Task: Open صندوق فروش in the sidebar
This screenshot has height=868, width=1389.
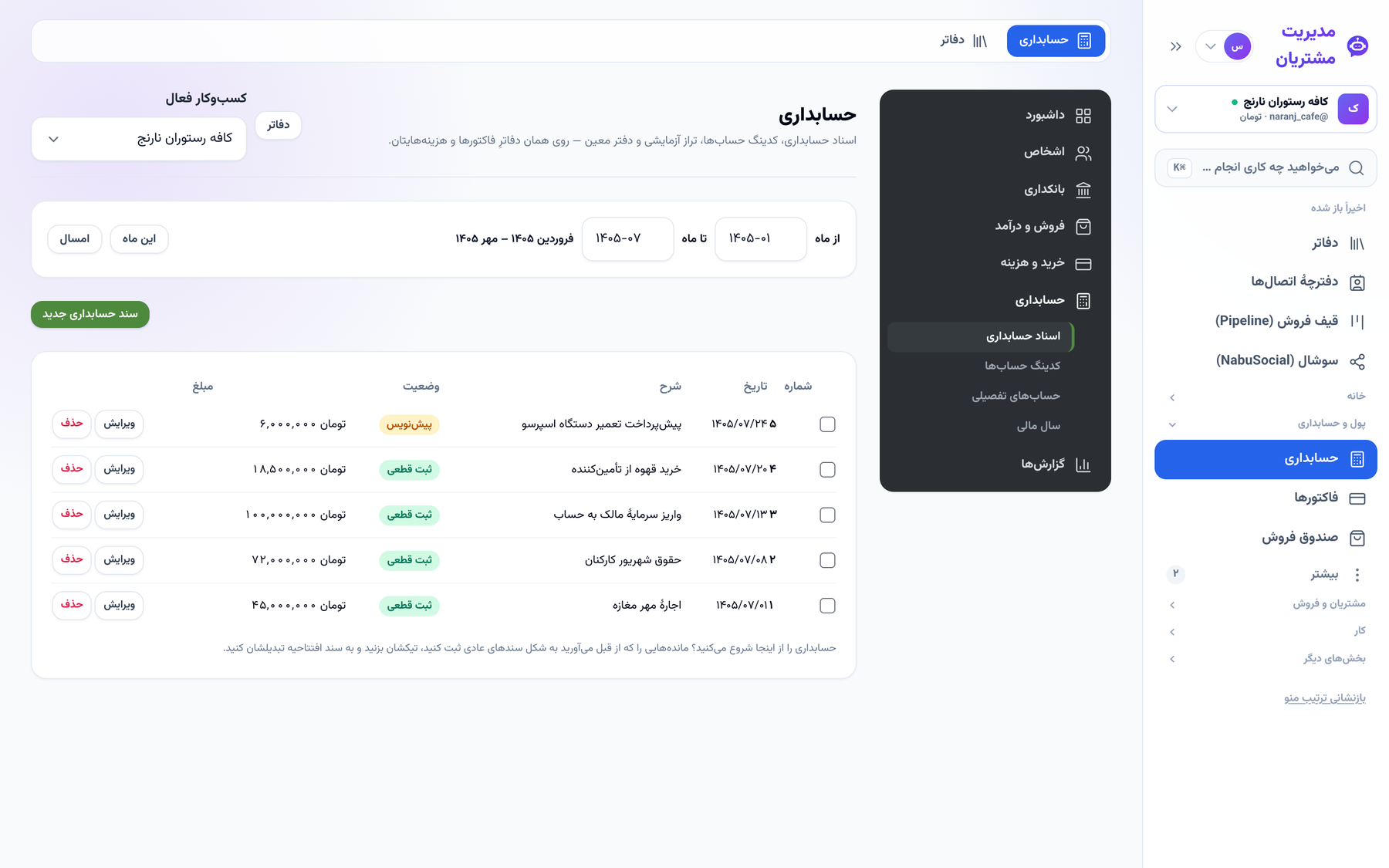Action: [1266, 537]
